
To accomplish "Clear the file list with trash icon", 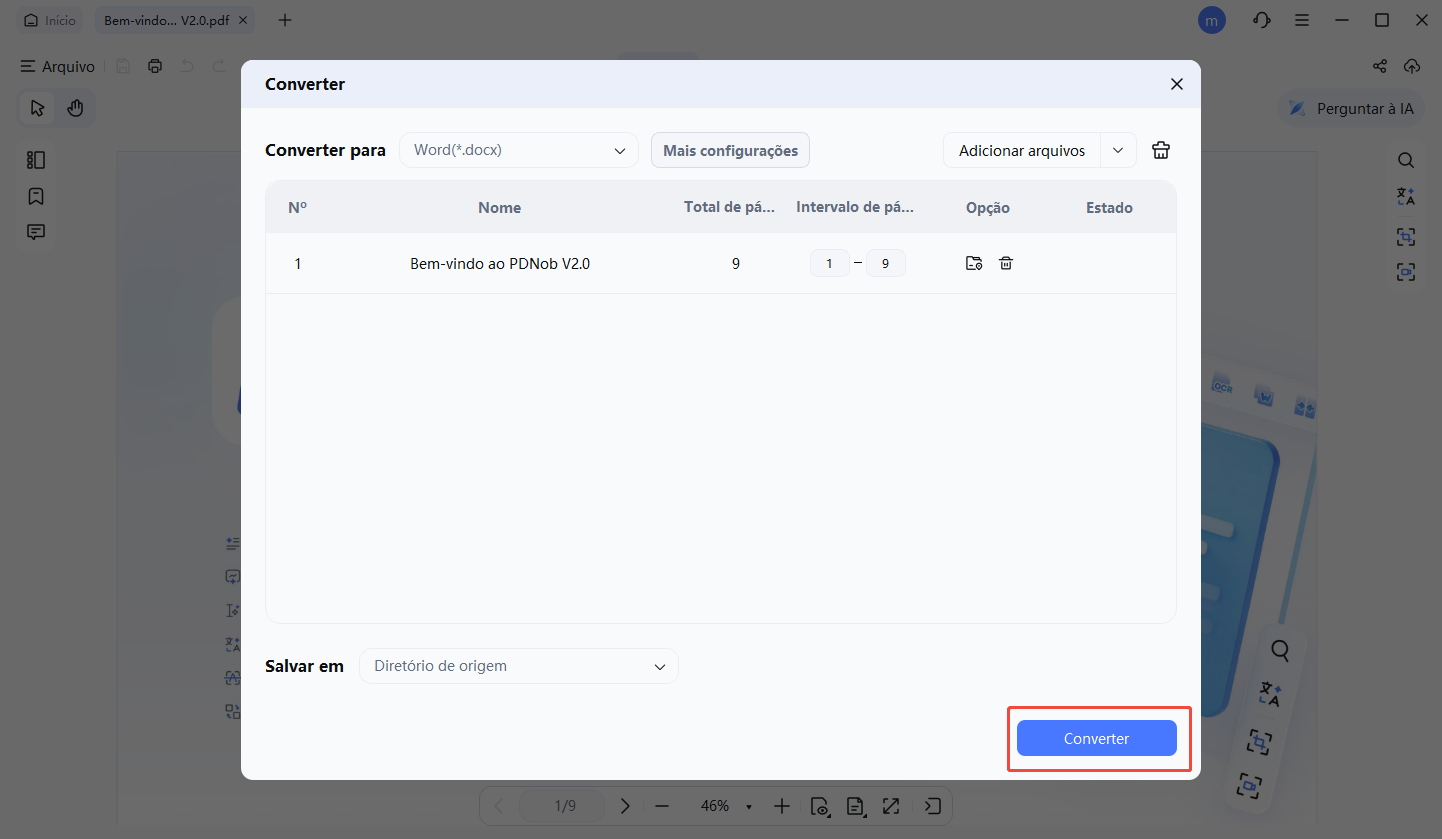I will coord(1160,149).
